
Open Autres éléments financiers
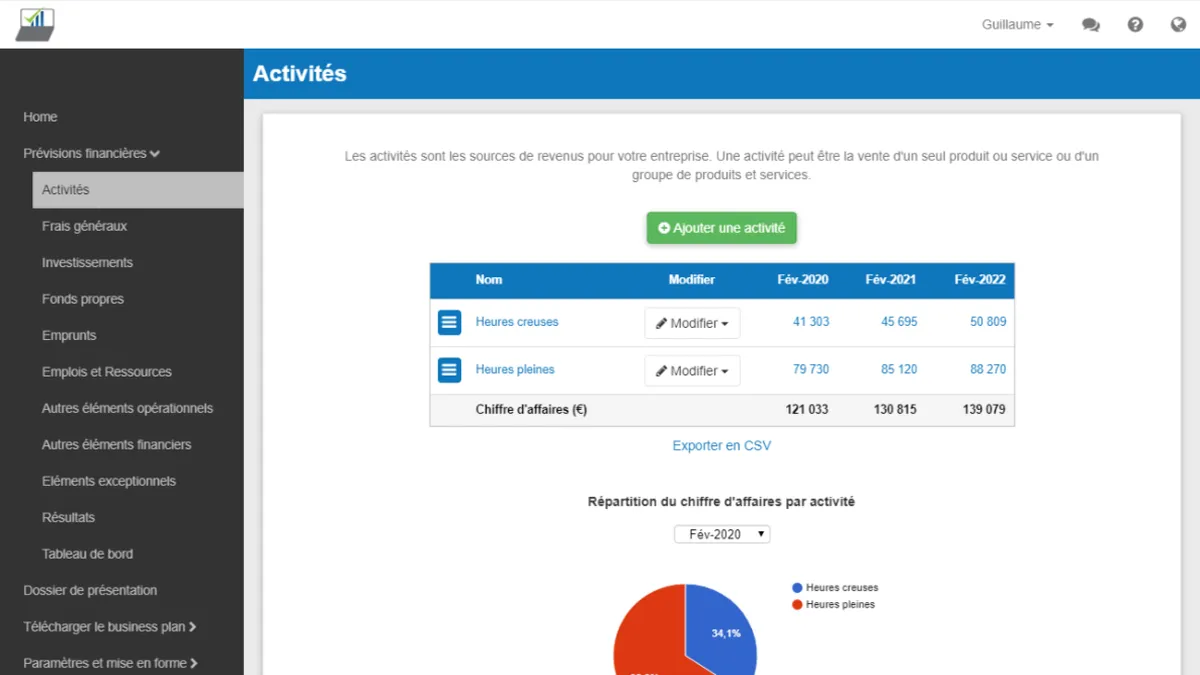click(x=116, y=444)
